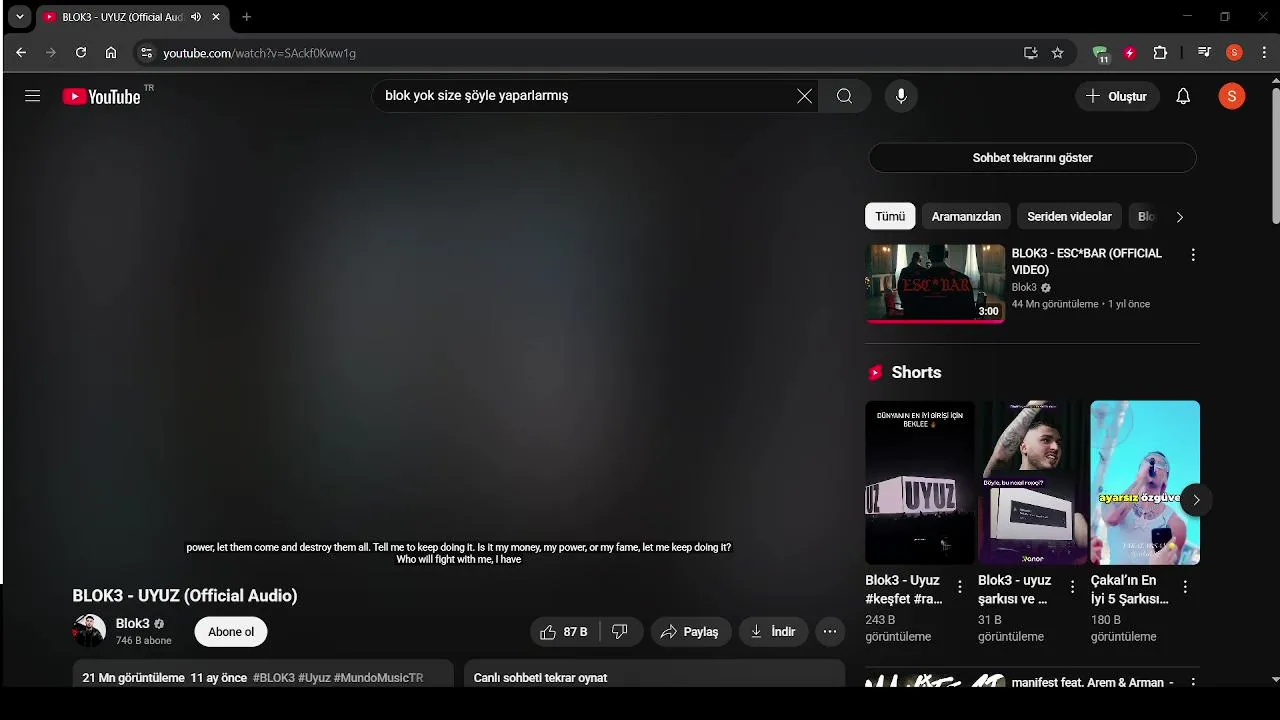Image resolution: width=1280 pixels, height=720 pixels.
Task: Start voice search with microphone
Action: pyautogui.click(x=901, y=96)
